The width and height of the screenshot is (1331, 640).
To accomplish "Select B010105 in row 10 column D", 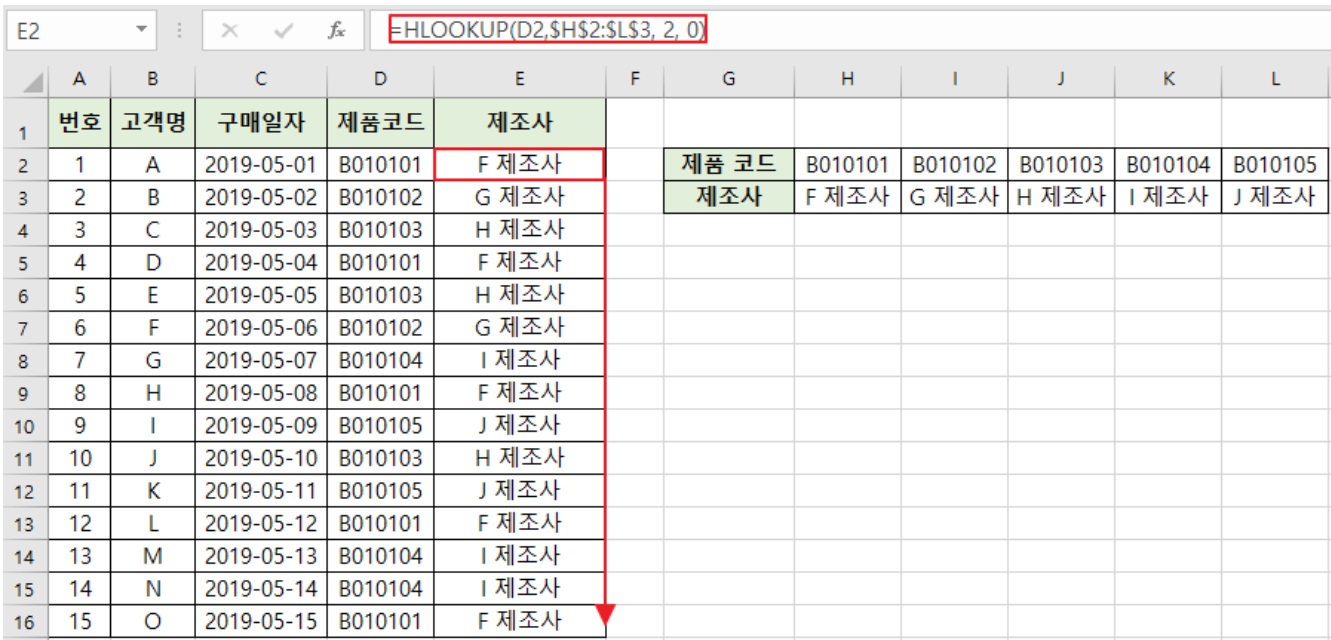I will 380,425.
